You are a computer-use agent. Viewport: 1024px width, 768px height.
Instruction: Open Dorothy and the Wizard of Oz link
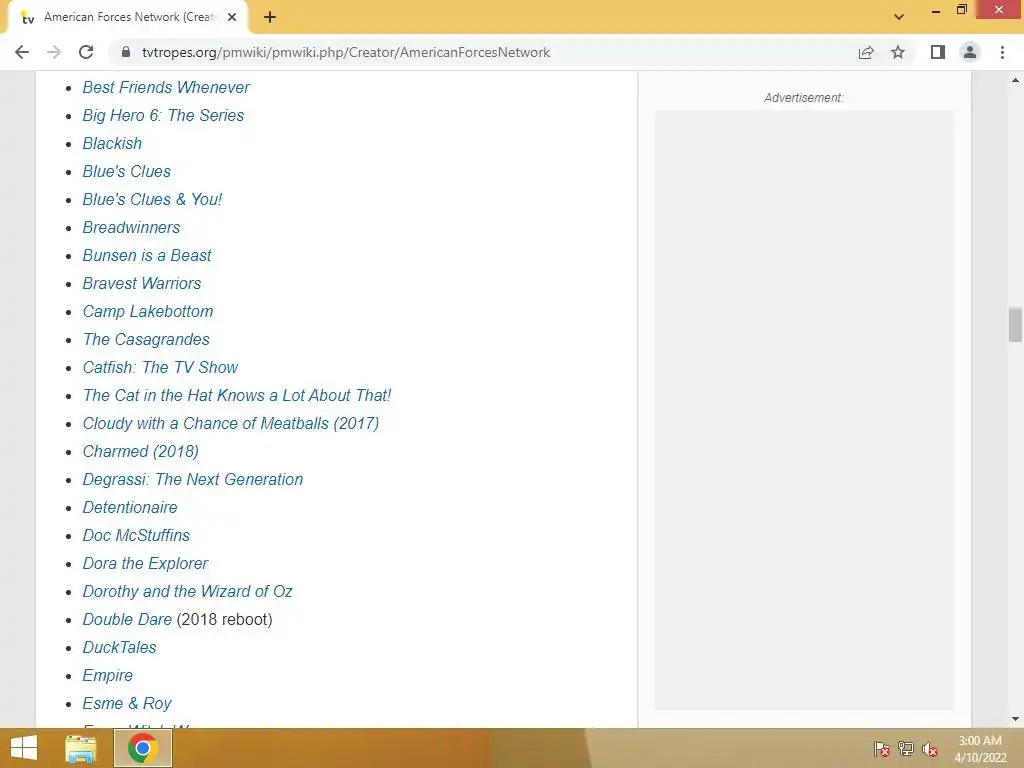[187, 592]
